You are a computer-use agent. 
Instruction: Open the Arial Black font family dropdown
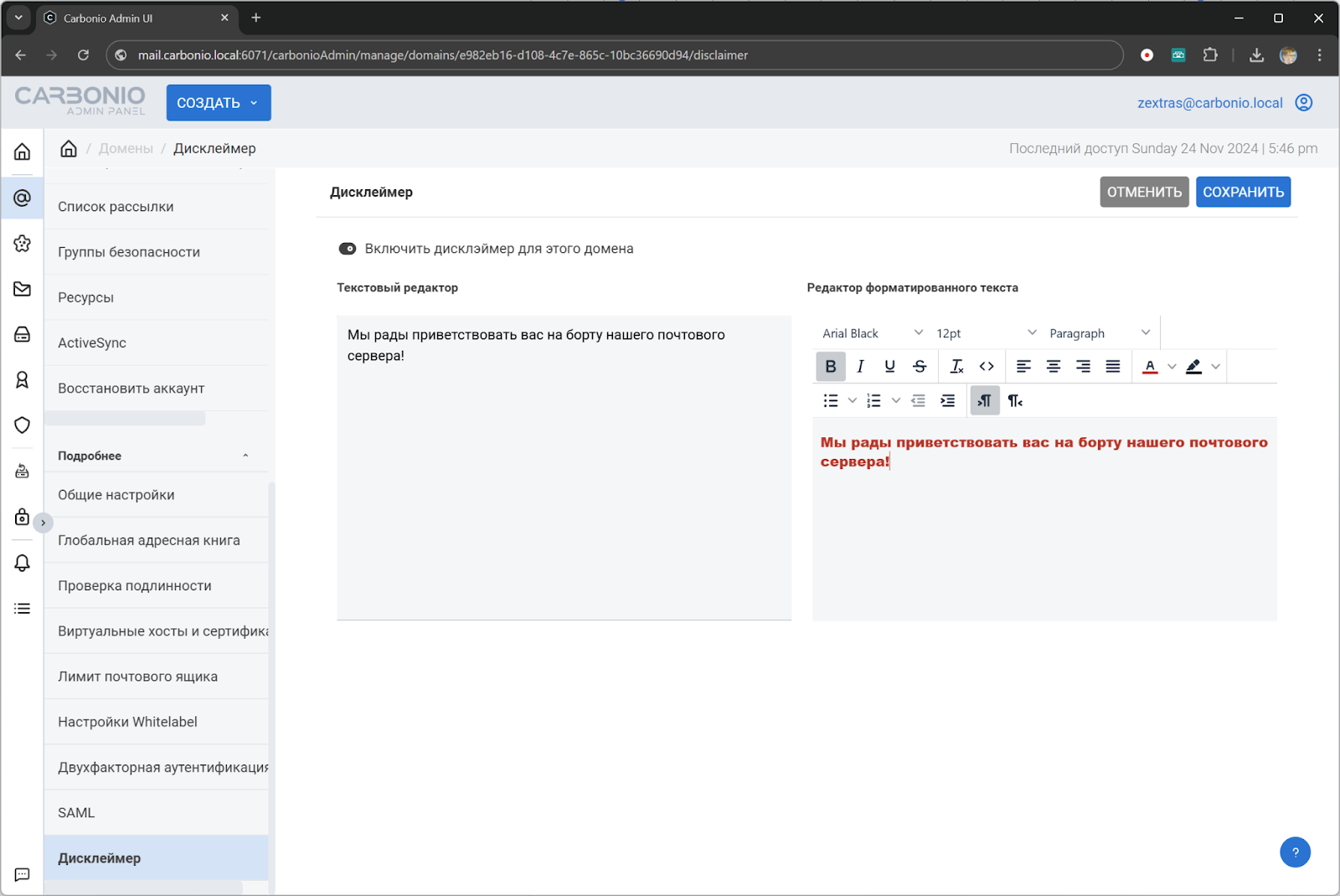pos(872,333)
